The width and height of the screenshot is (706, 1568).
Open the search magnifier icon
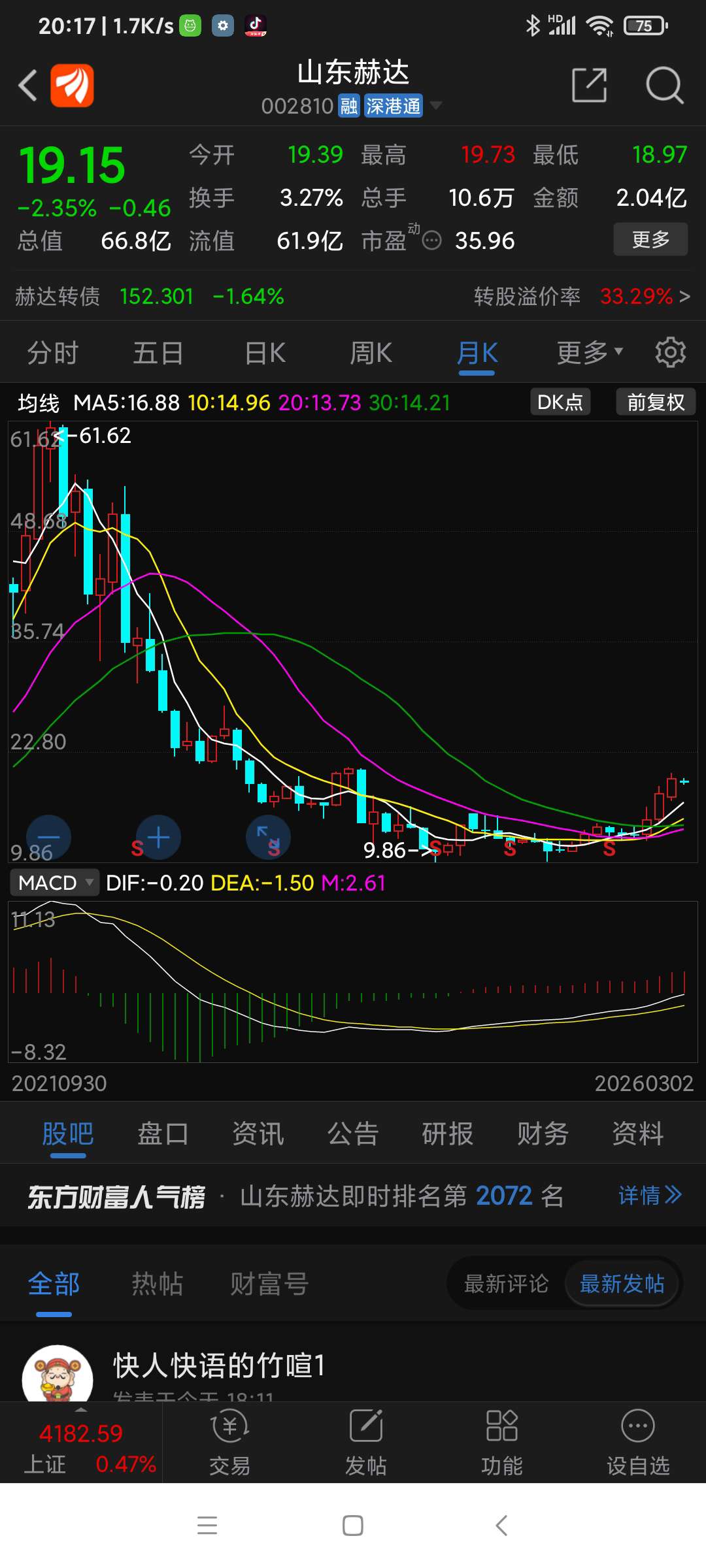click(x=664, y=85)
